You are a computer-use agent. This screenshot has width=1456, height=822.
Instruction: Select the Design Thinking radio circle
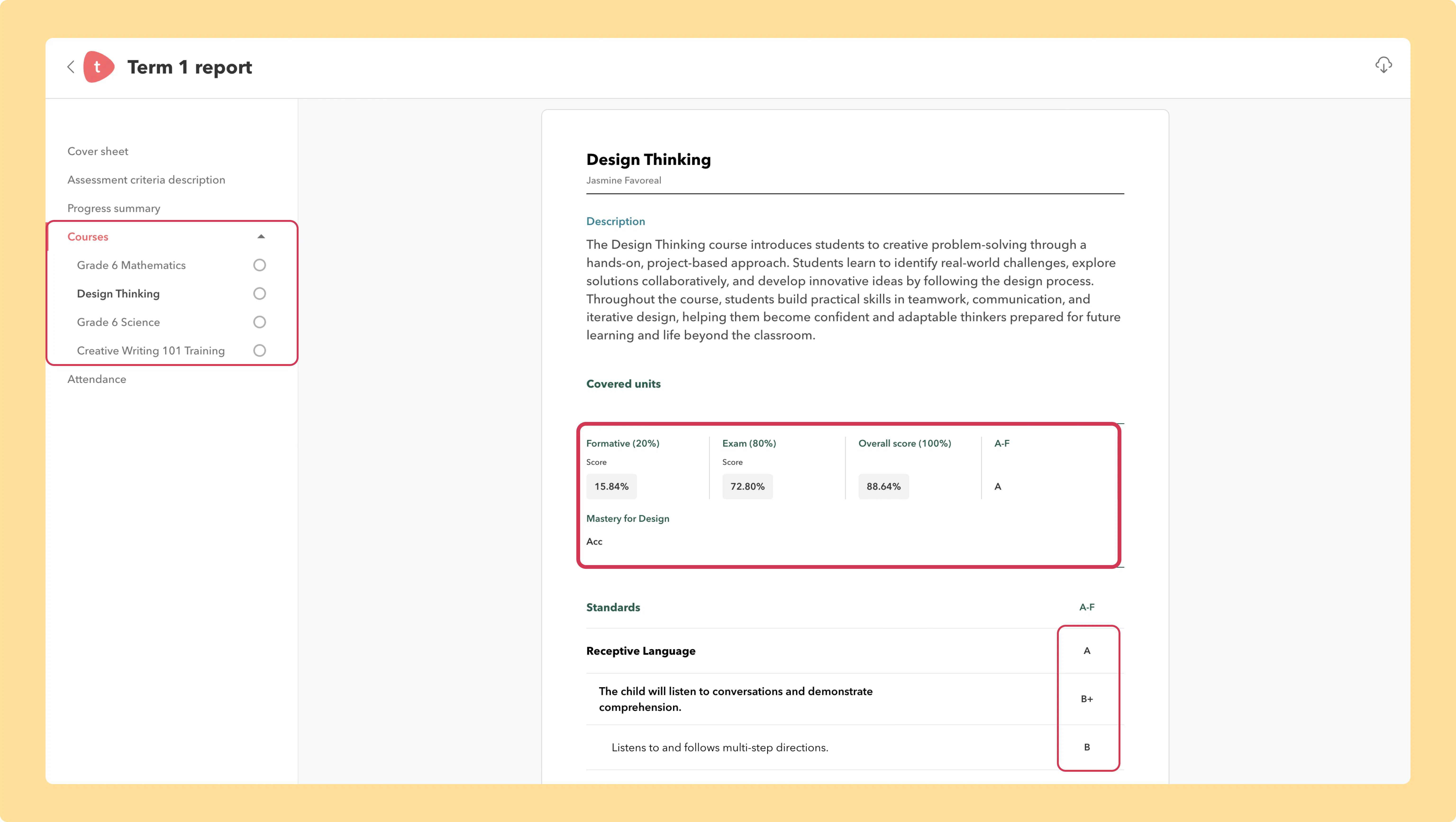[259, 293]
